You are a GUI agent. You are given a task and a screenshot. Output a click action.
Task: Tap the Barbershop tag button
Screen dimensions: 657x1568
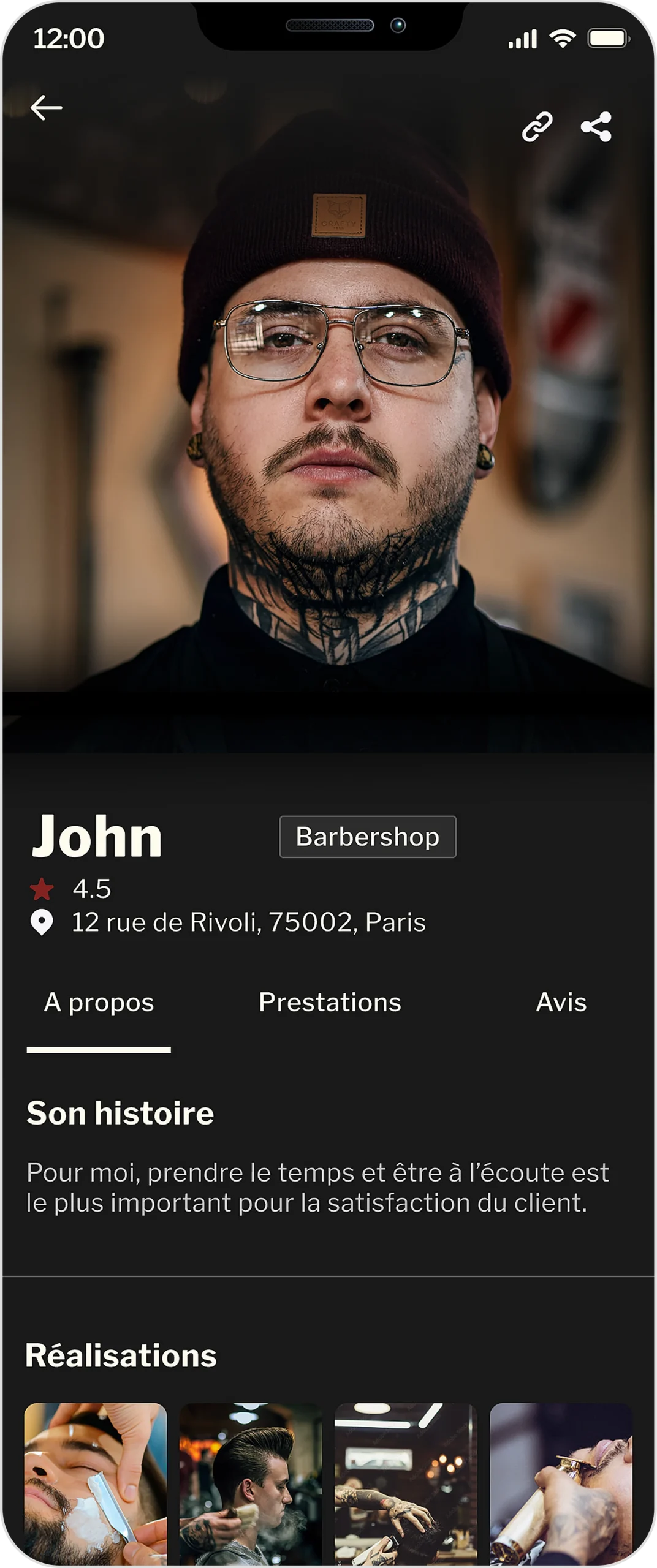click(368, 837)
